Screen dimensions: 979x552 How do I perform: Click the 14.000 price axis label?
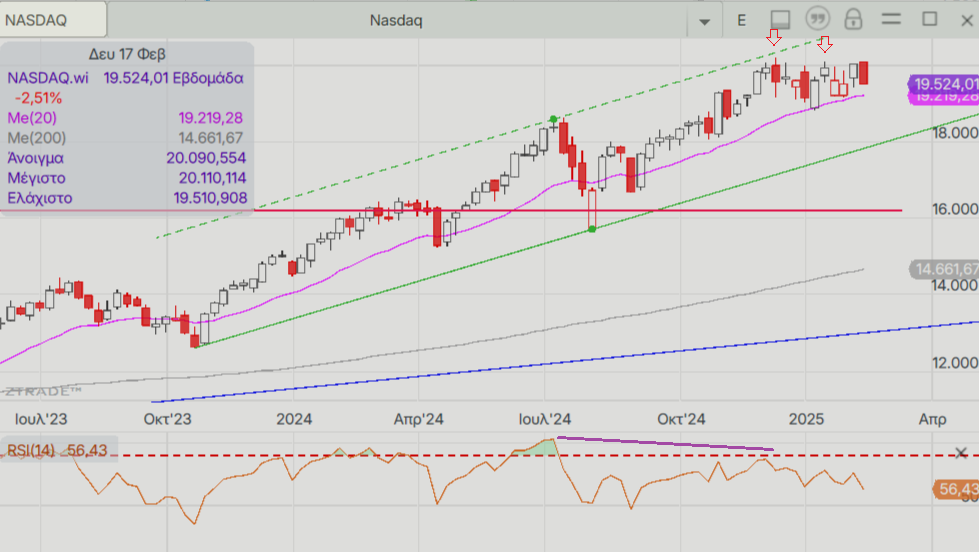pos(955,285)
